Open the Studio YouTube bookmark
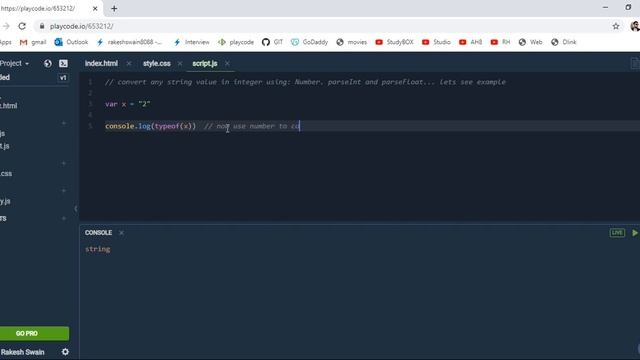This screenshot has height=360, width=640. [x=436, y=42]
